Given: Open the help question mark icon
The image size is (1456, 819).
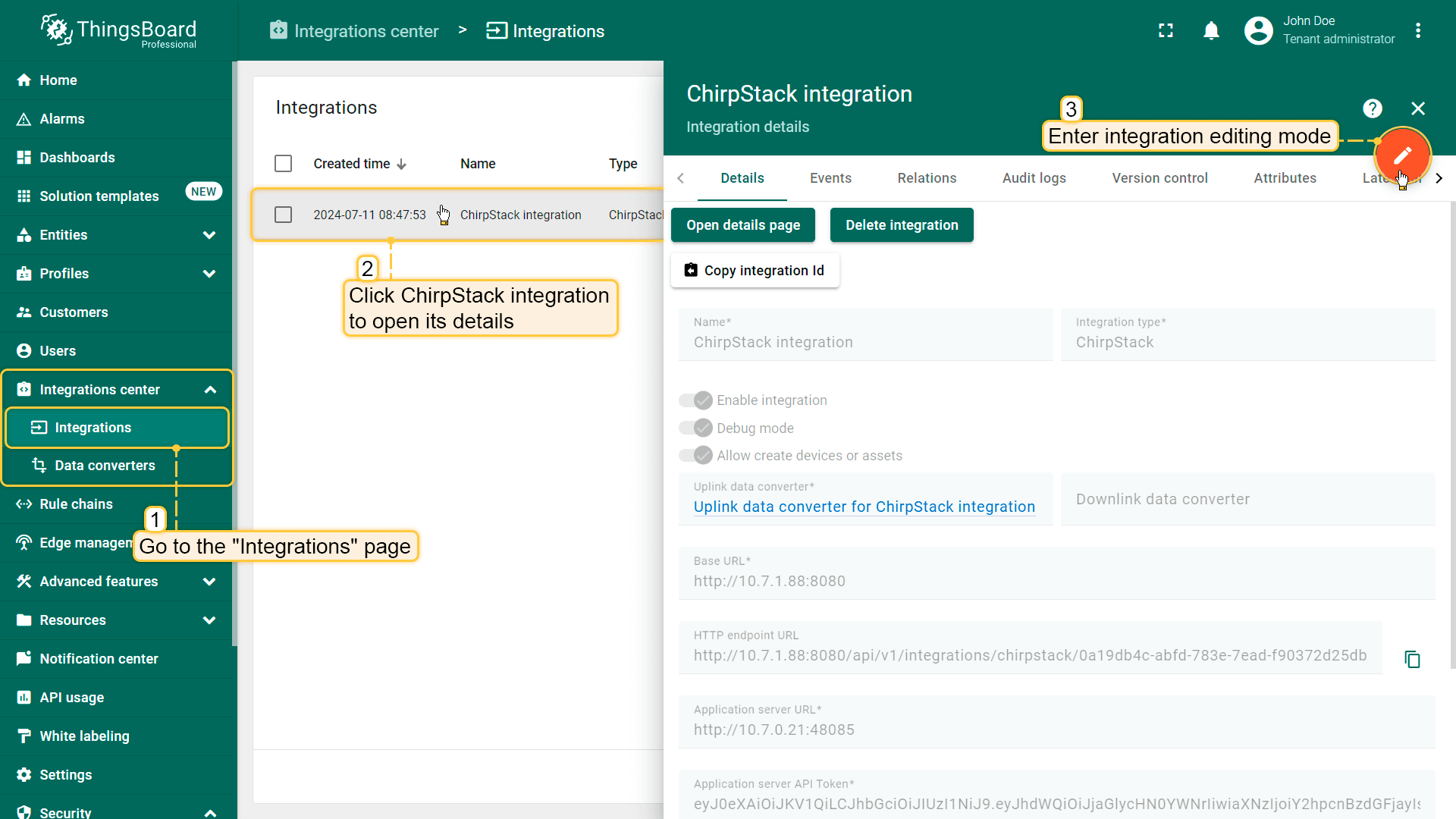Looking at the screenshot, I should (x=1372, y=108).
